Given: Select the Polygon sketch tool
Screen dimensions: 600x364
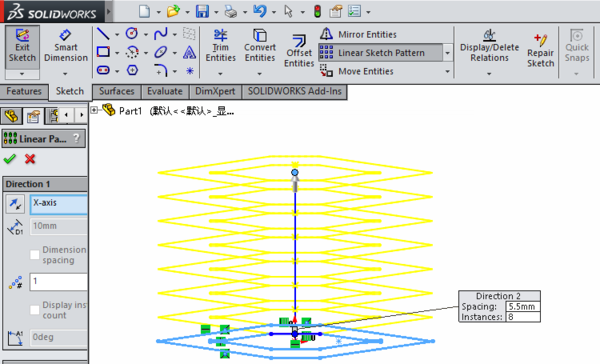Looking at the screenshot, I should [132, 70].
